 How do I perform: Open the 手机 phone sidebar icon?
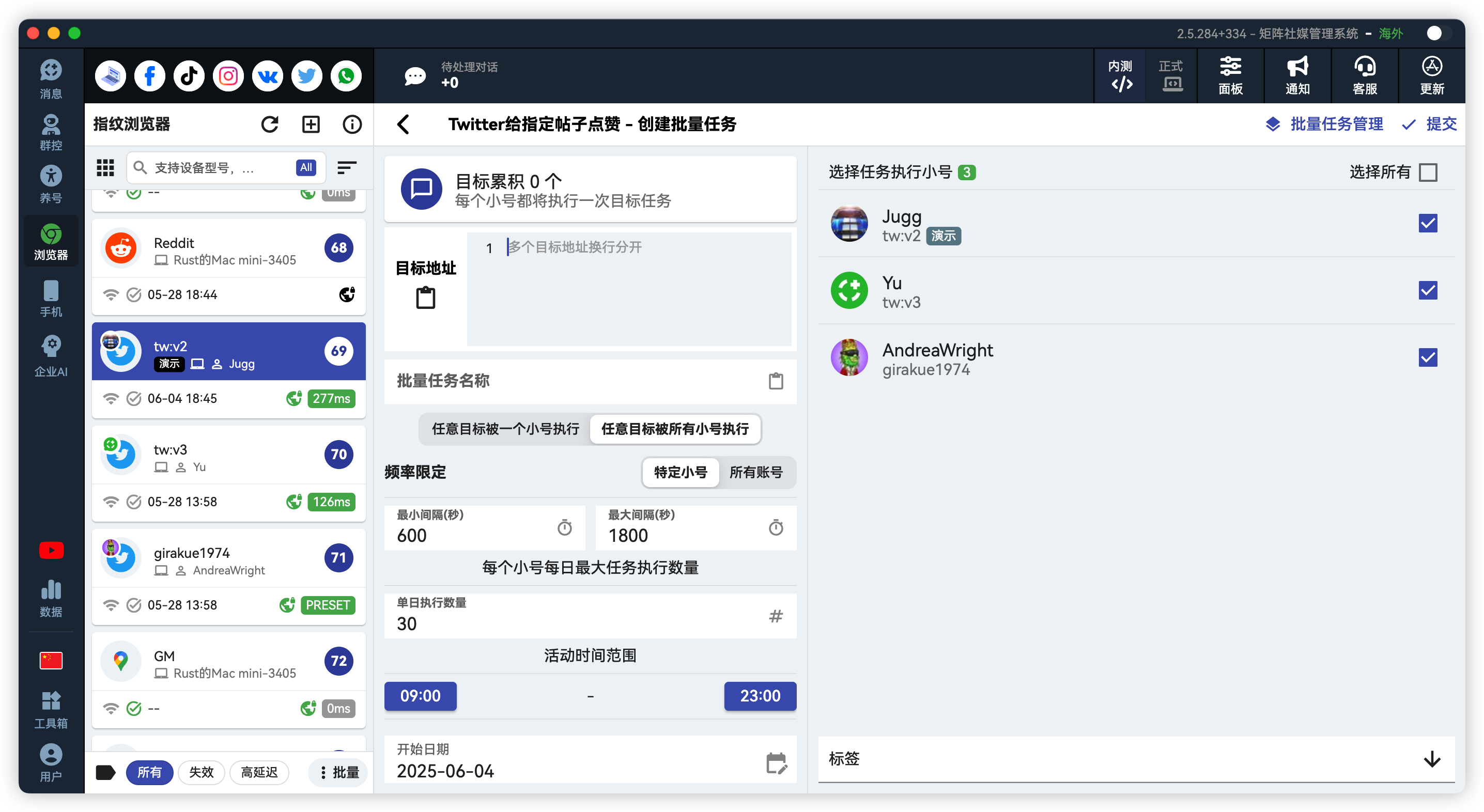51,299
